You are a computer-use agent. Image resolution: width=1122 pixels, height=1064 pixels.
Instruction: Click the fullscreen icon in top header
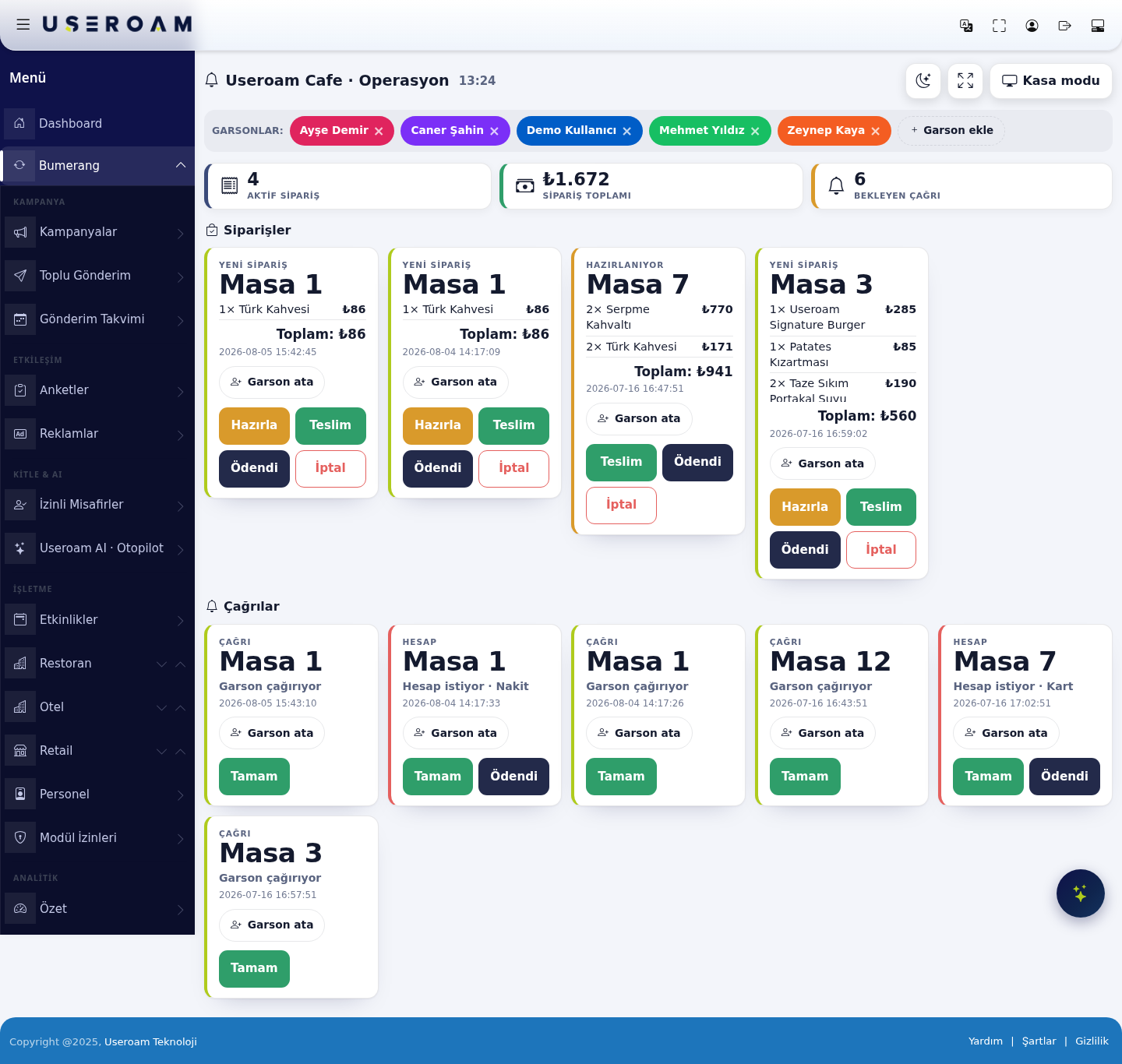999,26
